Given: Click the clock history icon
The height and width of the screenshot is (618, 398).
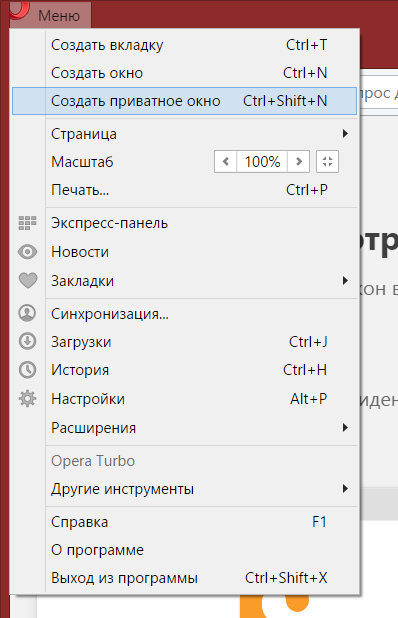Looking at the screenshot, I should pos(27,370).
